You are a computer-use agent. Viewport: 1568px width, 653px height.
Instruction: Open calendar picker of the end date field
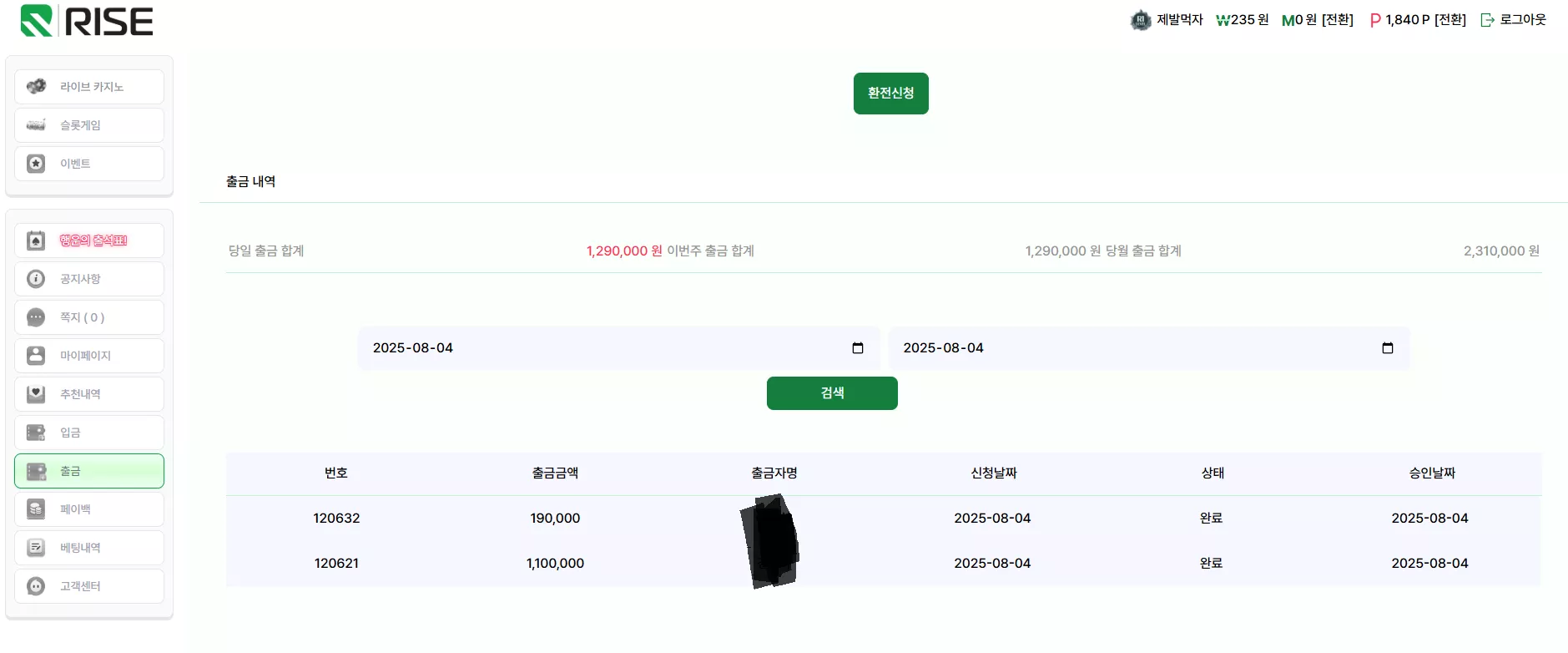(x=1388, y=348)
